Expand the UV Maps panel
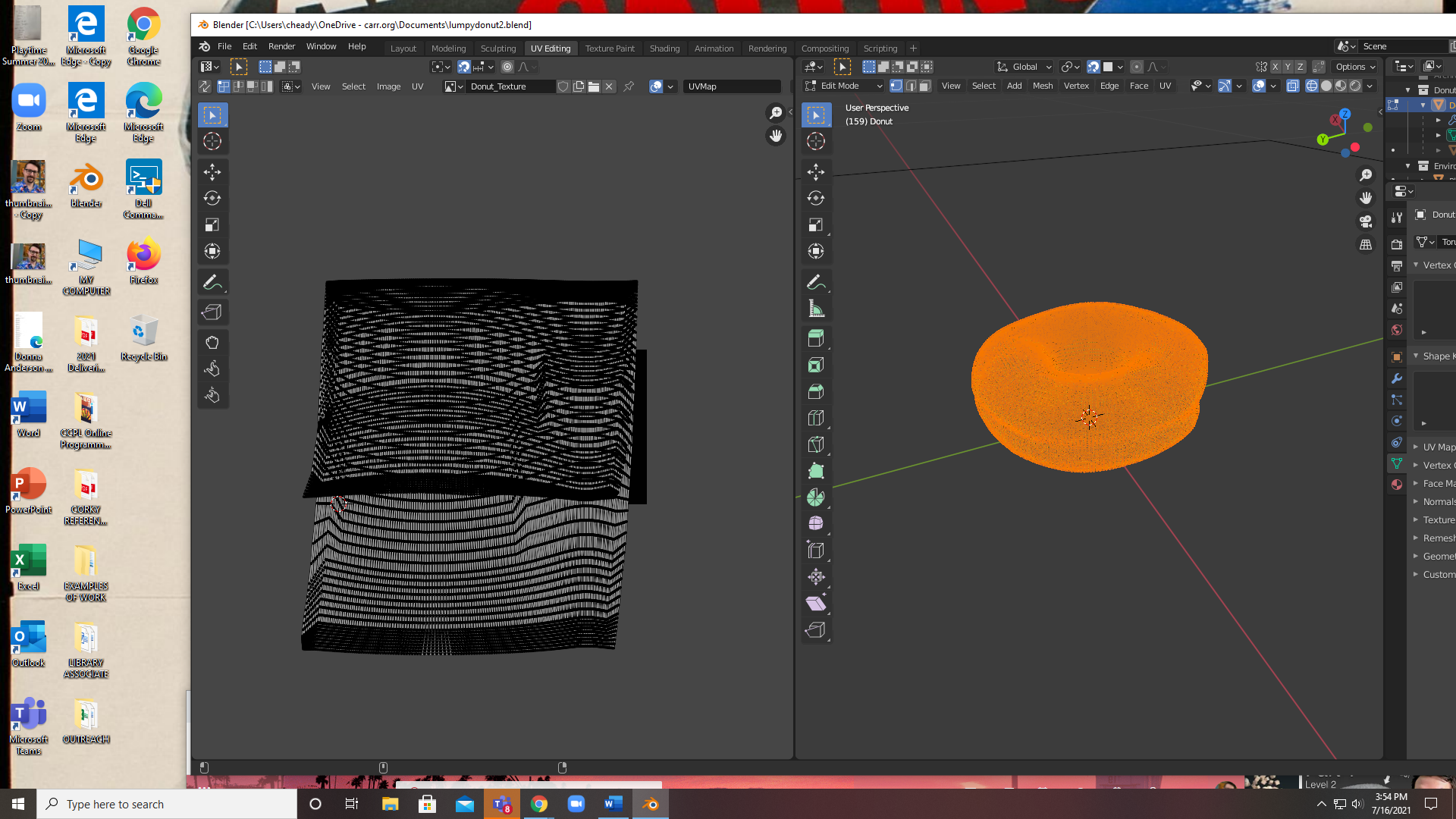The width and height of the screenshot is (1456, 819). pos(1434,447)
